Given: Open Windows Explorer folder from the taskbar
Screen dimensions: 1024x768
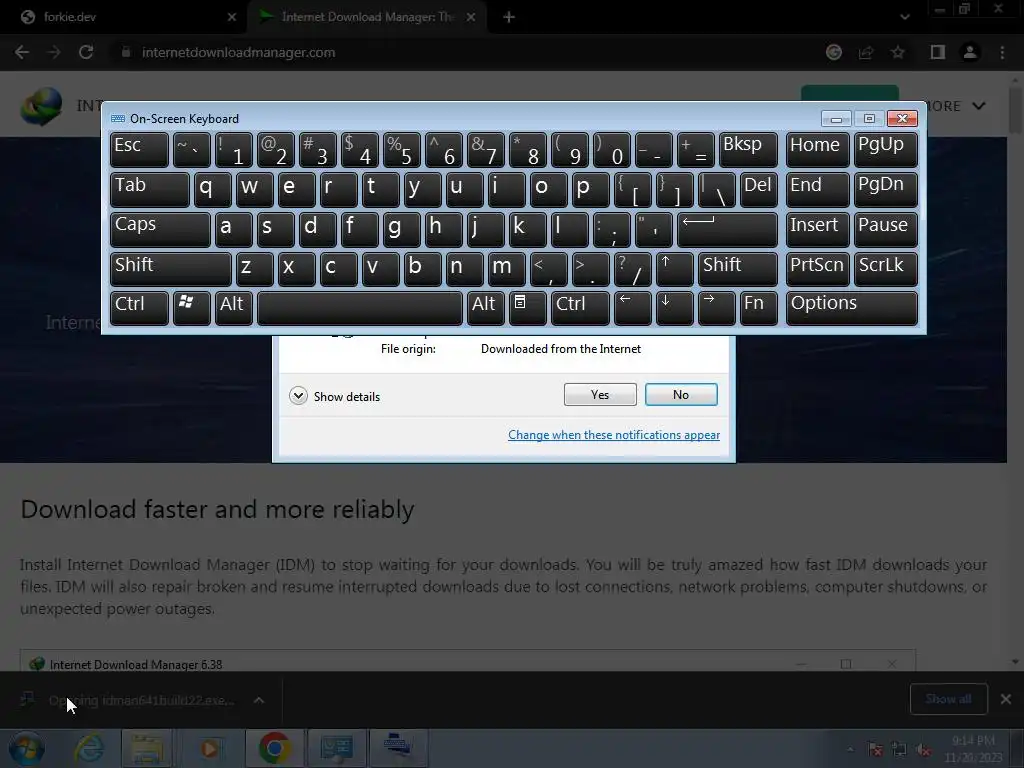Looking at the screenshot, I should [147, 748].
